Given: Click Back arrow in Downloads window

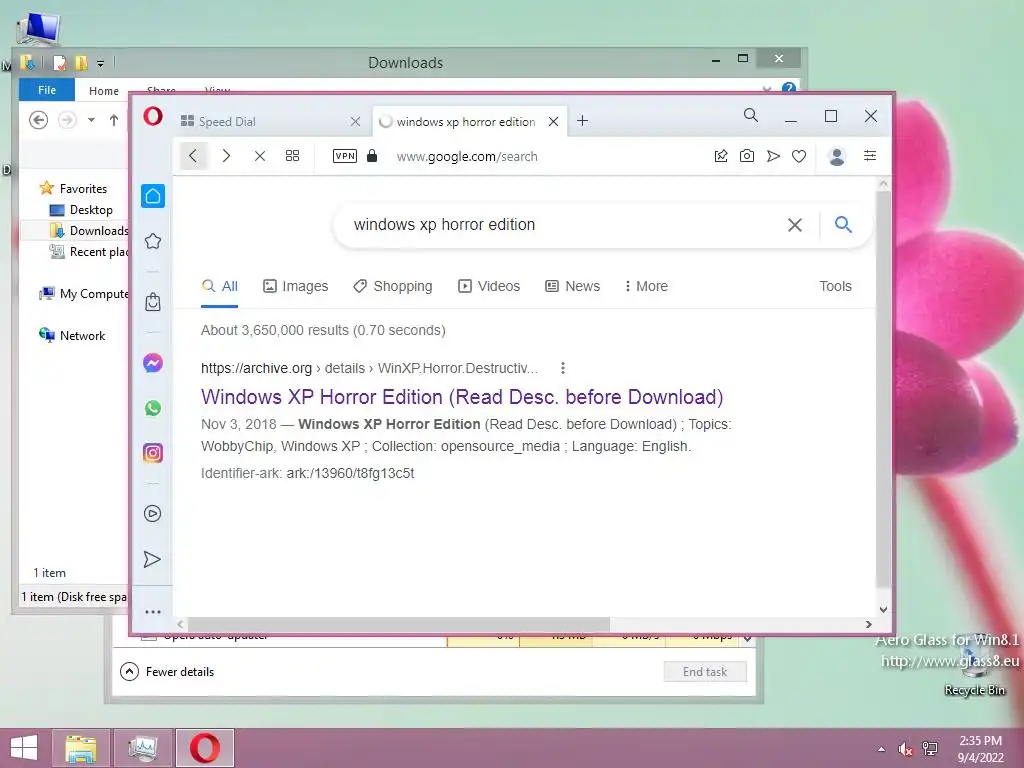Looking at the screenshot, I should (39, 120).
